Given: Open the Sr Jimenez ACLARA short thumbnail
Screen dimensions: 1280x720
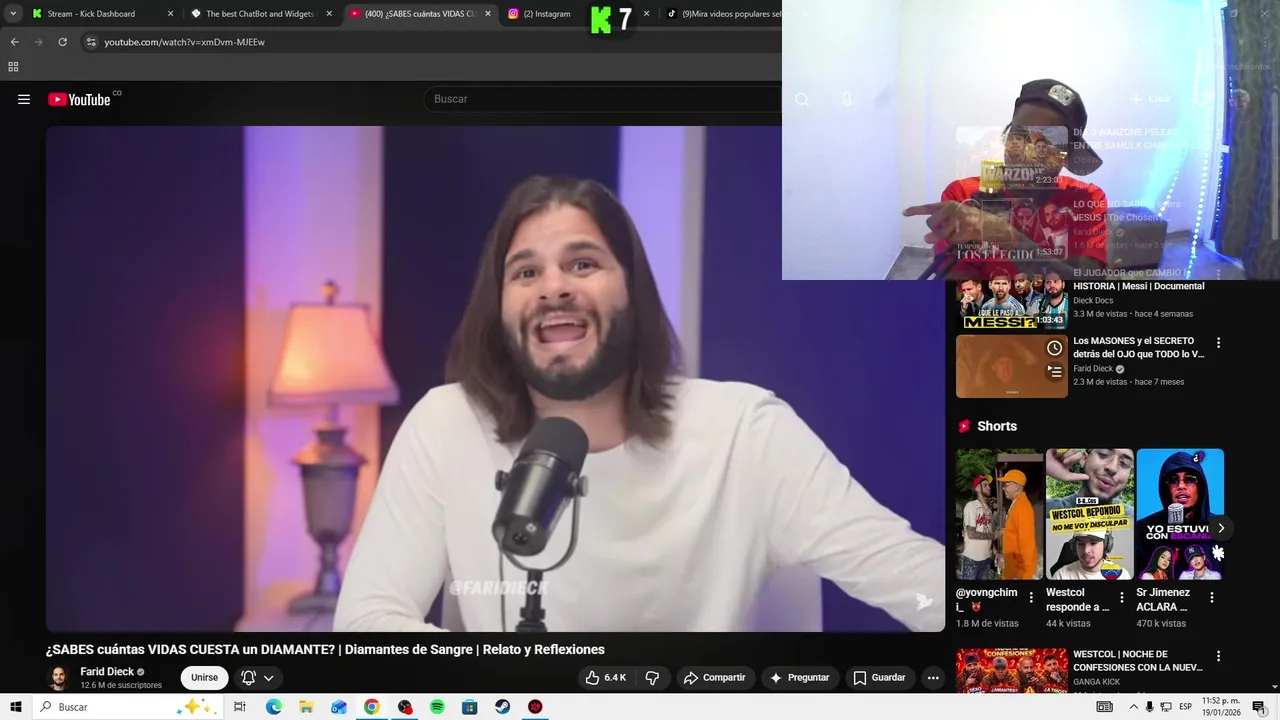Looking at the screenshot, I should click(1180, 514).
